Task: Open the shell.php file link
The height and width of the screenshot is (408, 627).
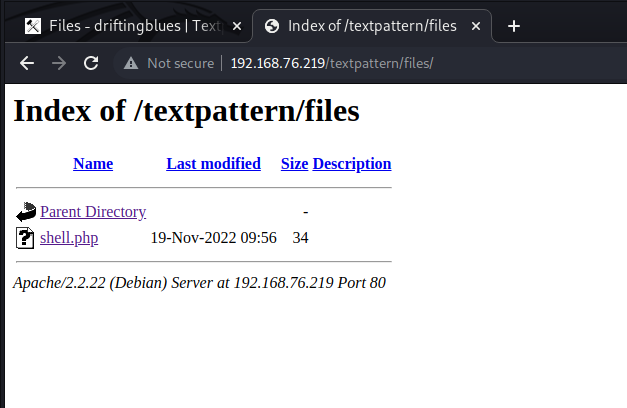Action: [69, 238]
